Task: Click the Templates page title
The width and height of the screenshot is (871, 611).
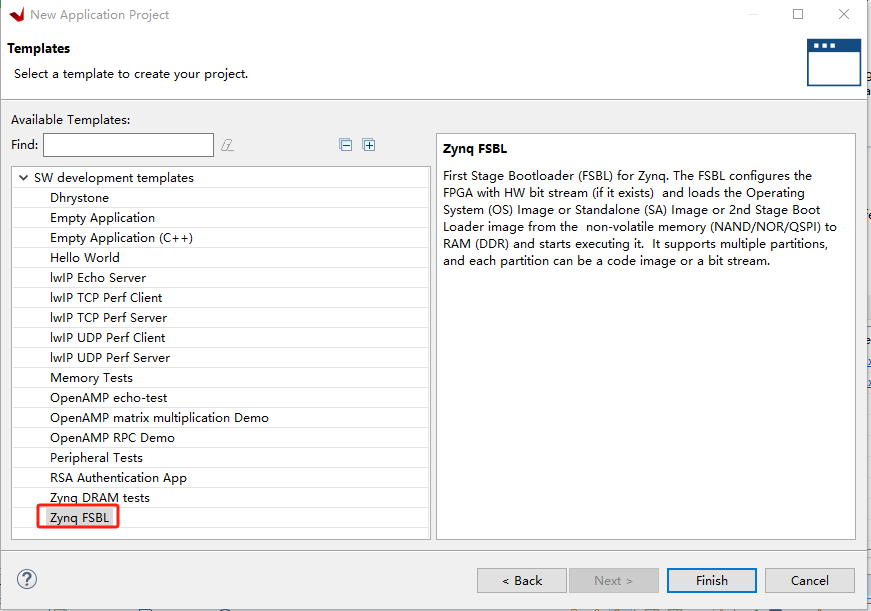Action: click(x=38, y=49)
